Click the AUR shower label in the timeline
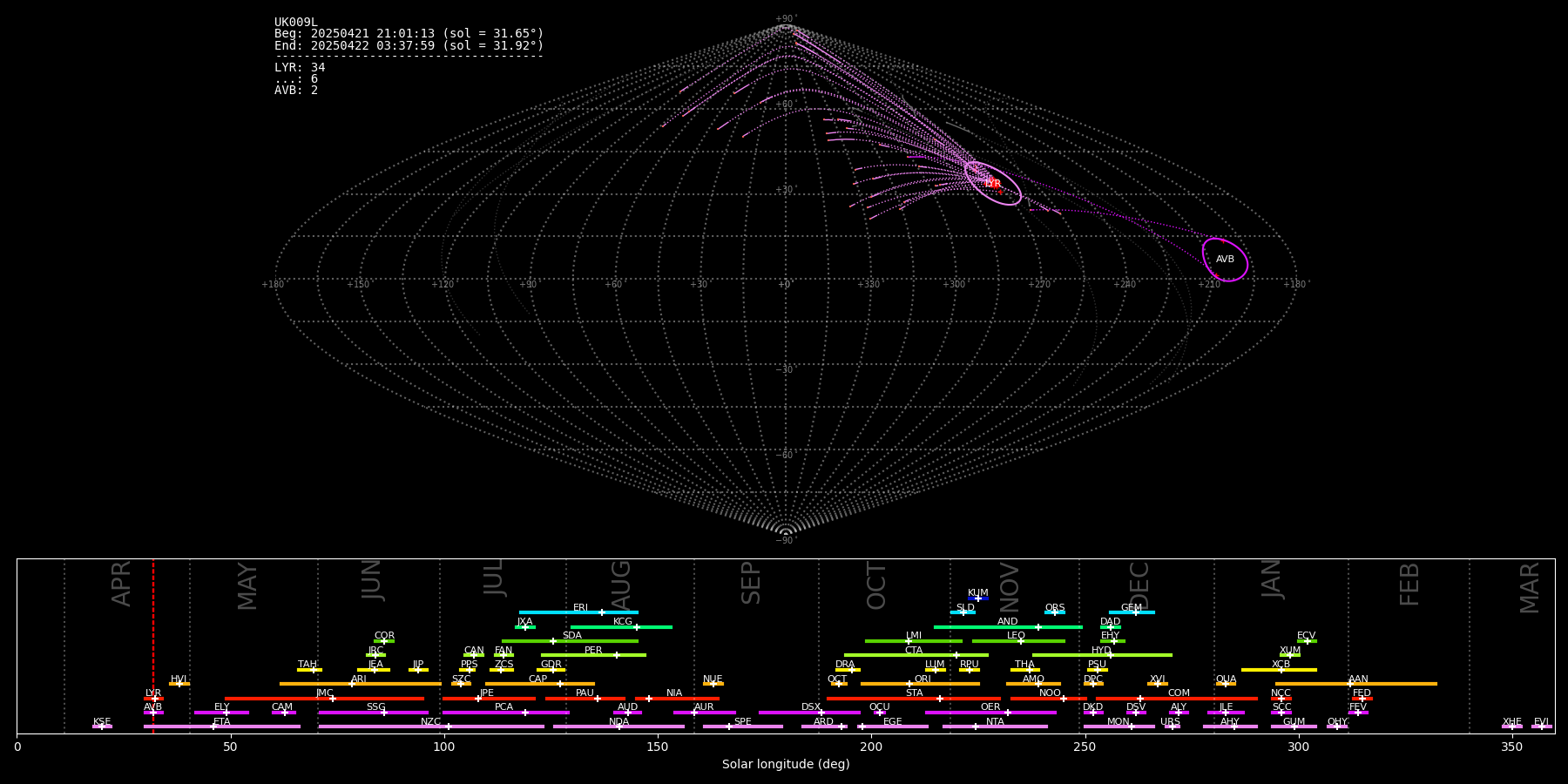This screenshot has height=784, width=1568. (704, 707)
